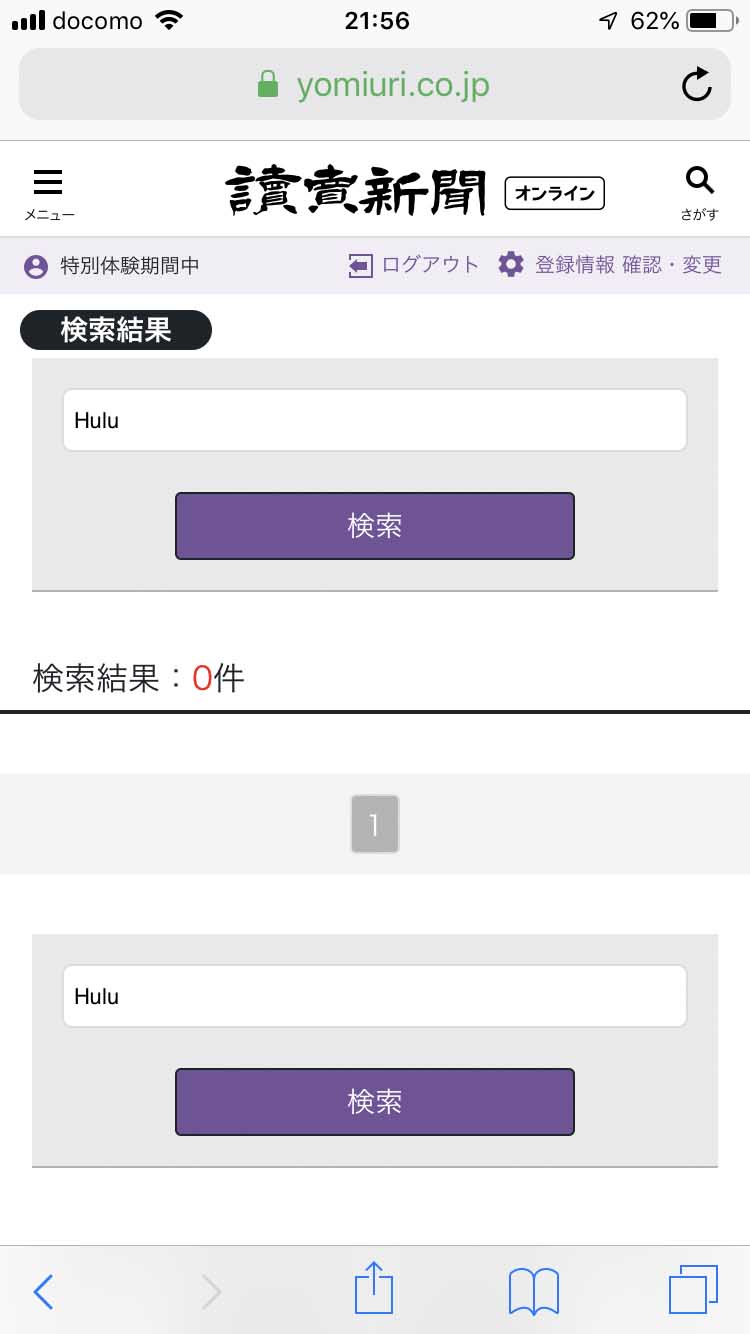Tap the オンライン label next to logo

pyautogui.click(x=554, y=193)
